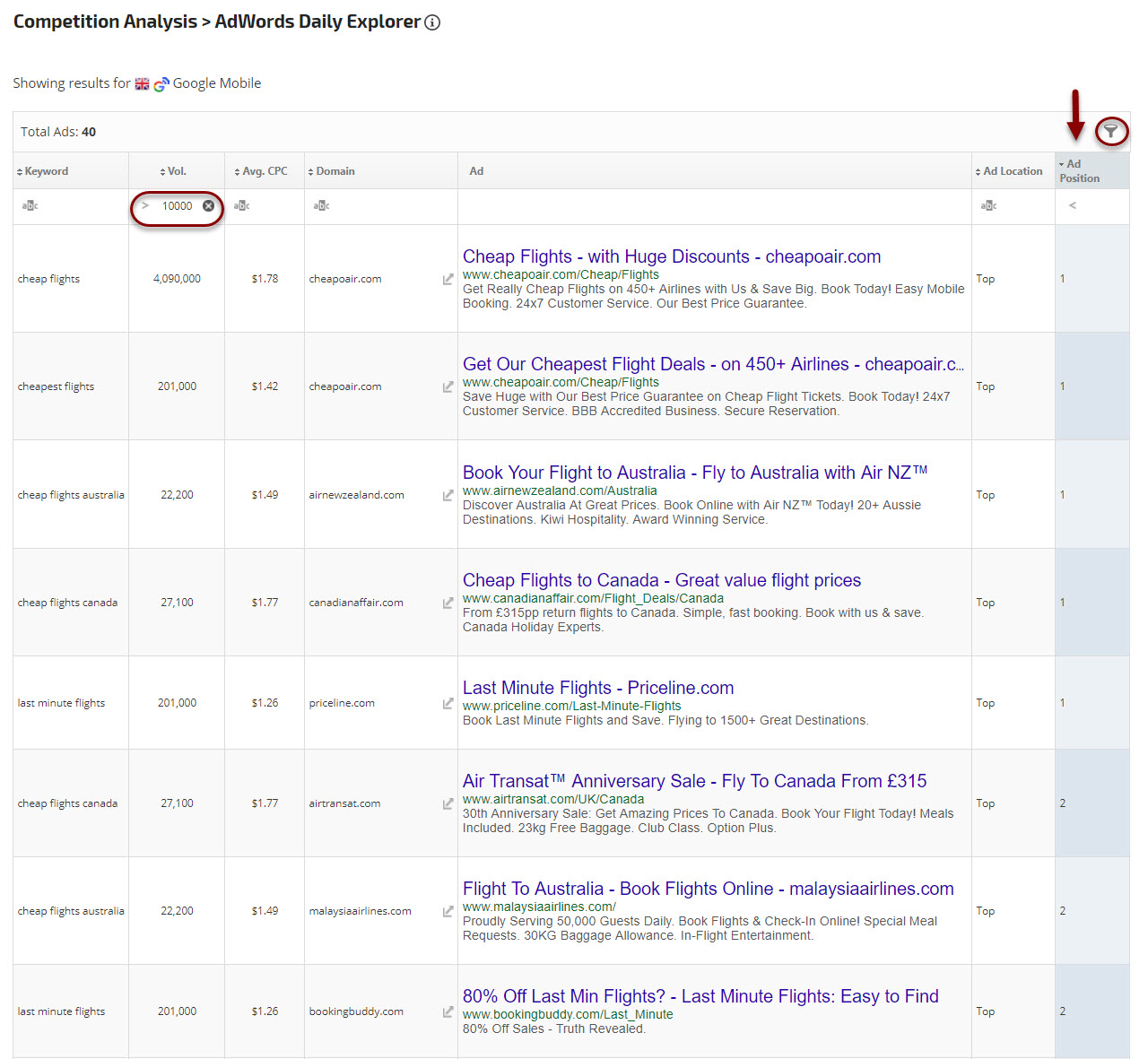The width and height of the screenshot is (1148, 1059).
Task: Open Cheap Flights to Canada ad headline
Action: tap(661, 580)
